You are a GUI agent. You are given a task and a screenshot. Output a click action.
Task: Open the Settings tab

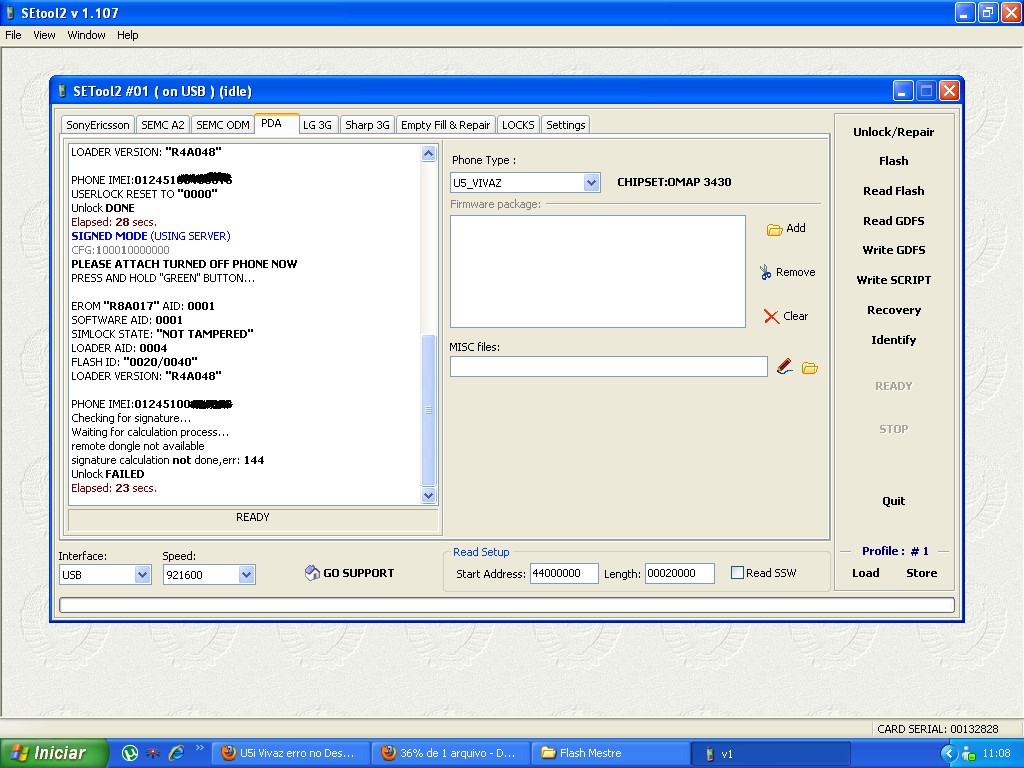coord(566,125)
